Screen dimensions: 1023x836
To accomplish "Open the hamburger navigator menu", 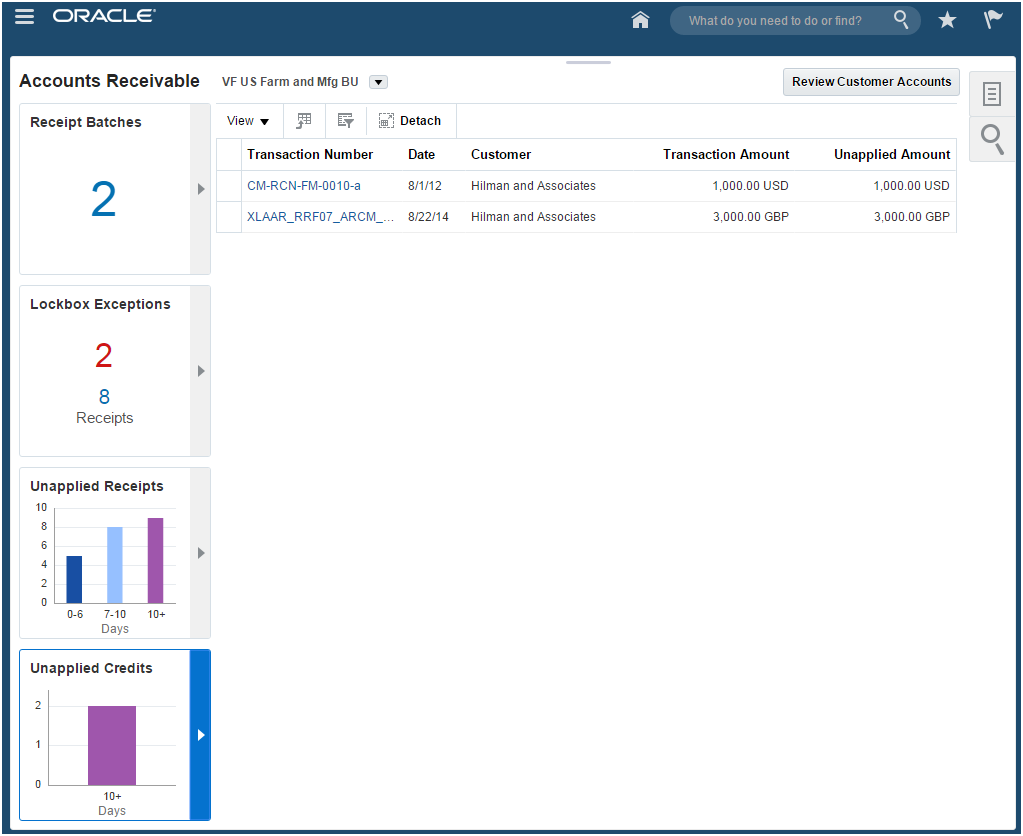I will [24, 16].
